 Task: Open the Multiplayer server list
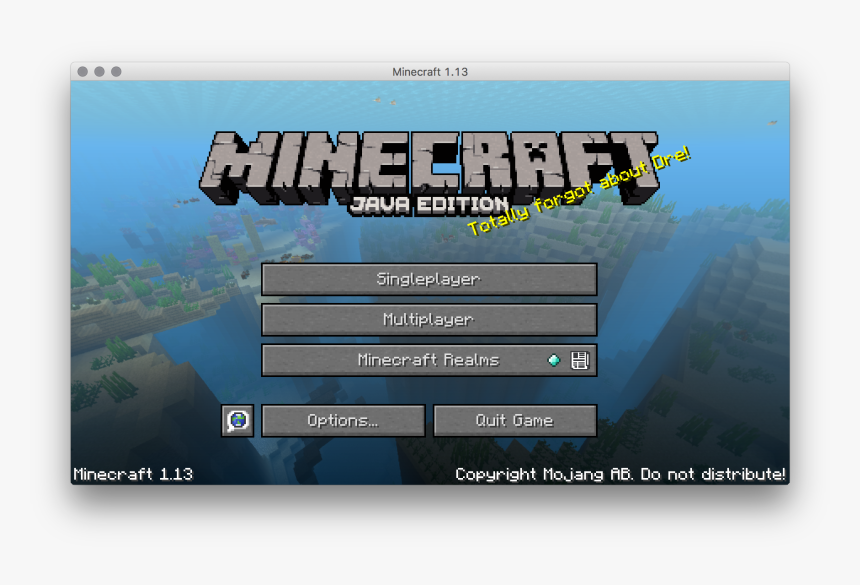(429, 320)
